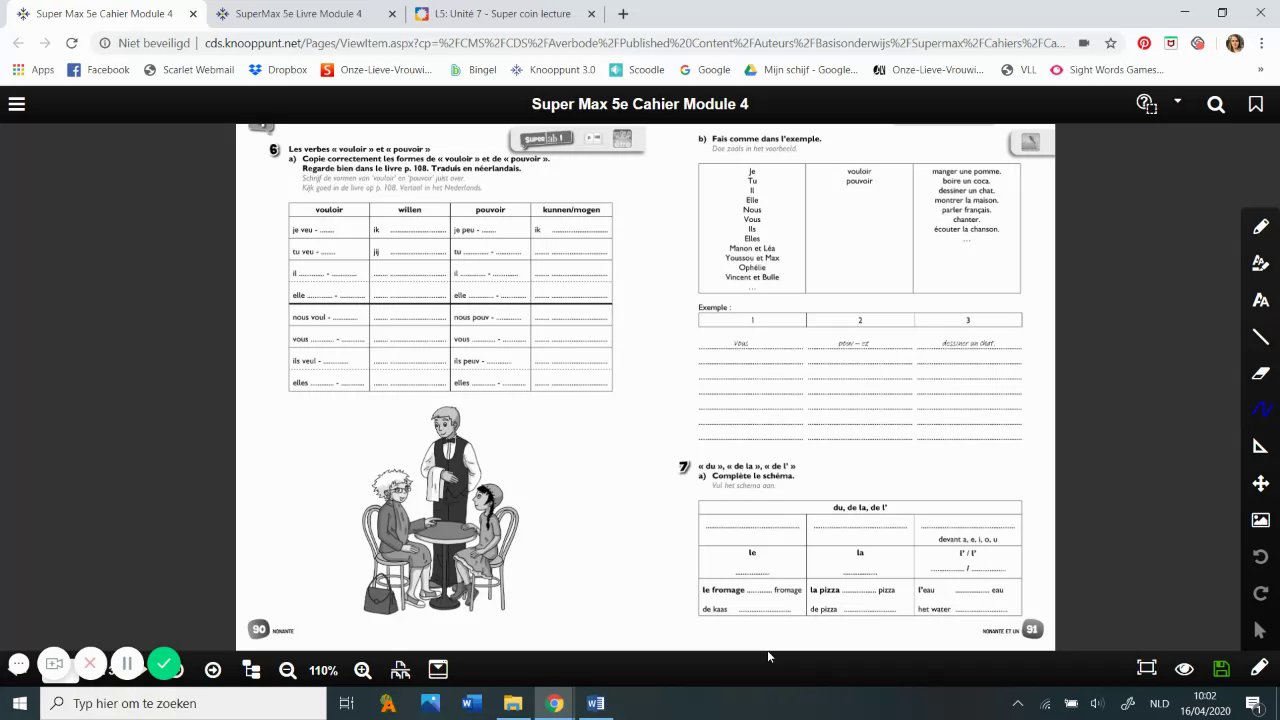This screenshot has width=1280, height=720.
Task: Zoom in on the page
Action: 363,670
